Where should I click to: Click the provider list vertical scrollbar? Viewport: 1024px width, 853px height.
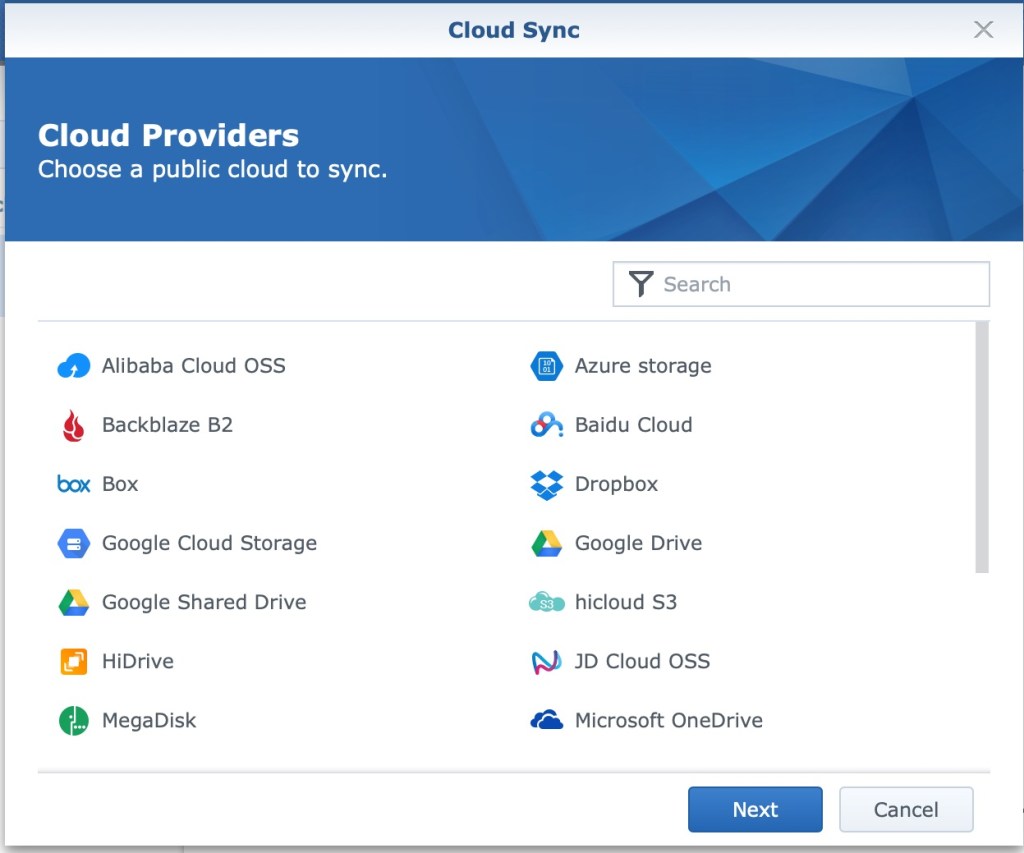982,447
